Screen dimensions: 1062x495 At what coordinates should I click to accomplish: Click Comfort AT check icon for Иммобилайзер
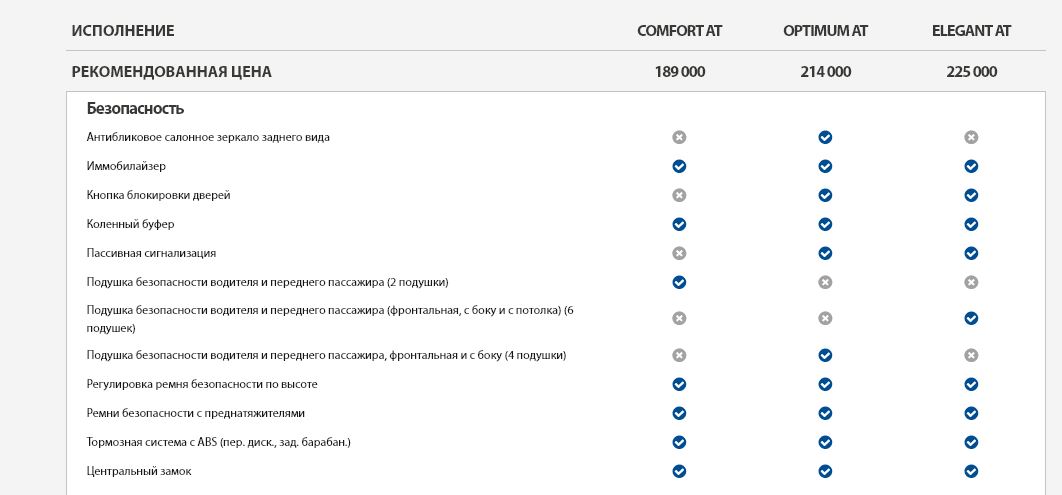679,166
